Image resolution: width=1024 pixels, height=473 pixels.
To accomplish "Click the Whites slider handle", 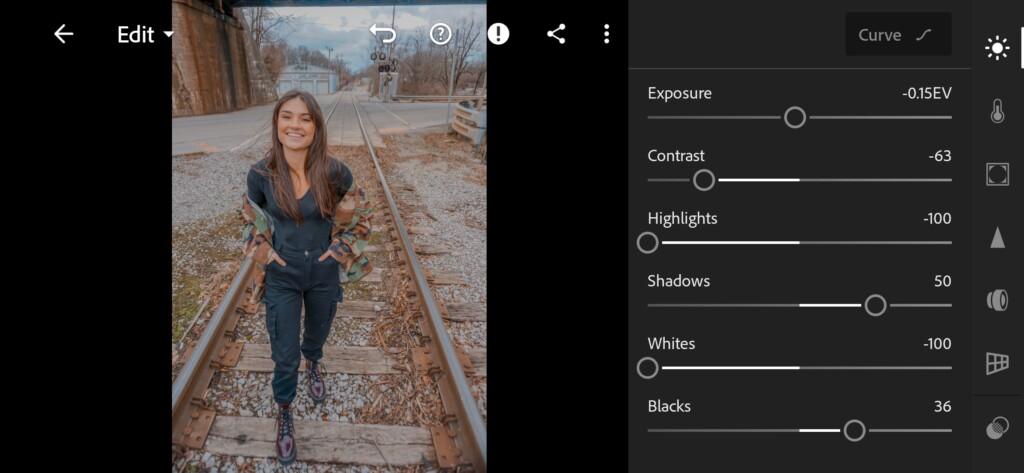I will pos(647,368).
